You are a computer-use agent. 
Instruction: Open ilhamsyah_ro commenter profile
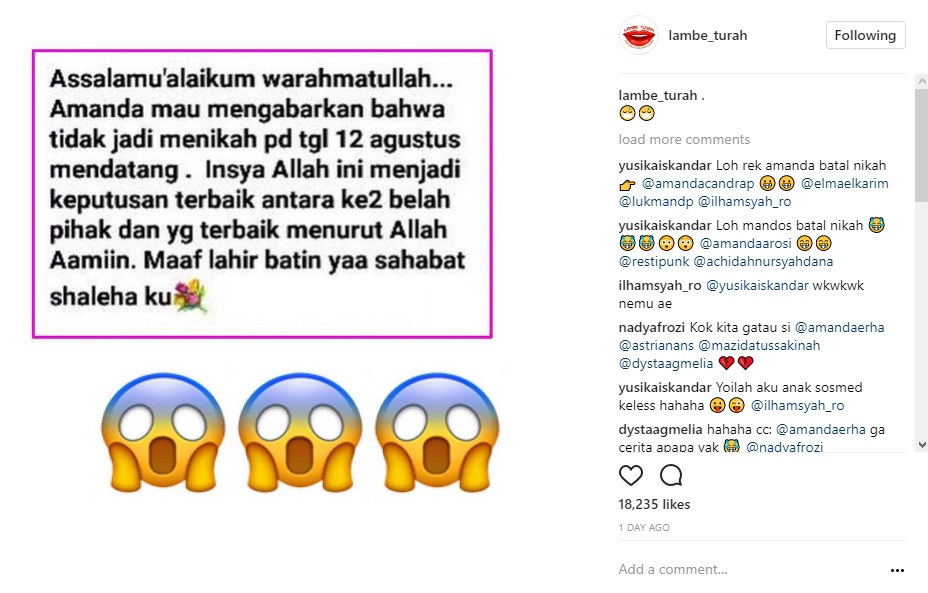pos(660,285)
